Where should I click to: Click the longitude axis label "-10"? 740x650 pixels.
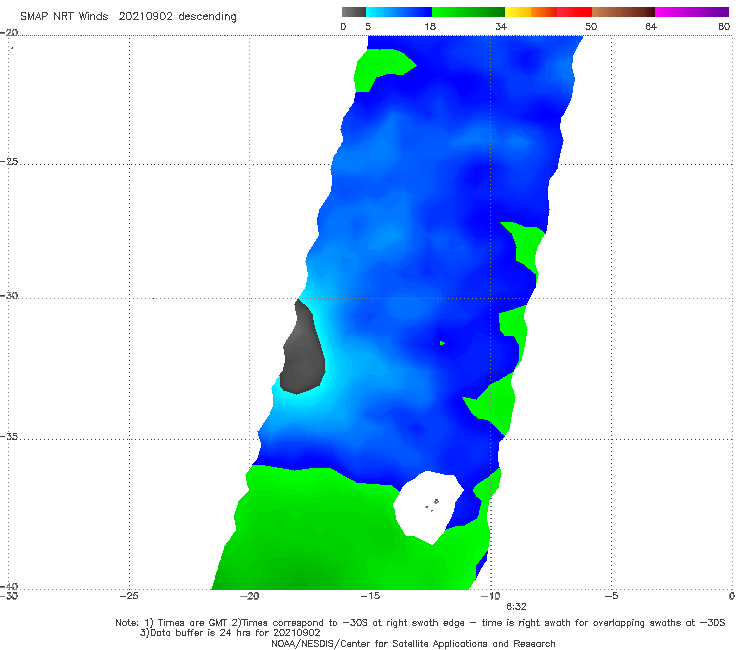click(490, 596)
